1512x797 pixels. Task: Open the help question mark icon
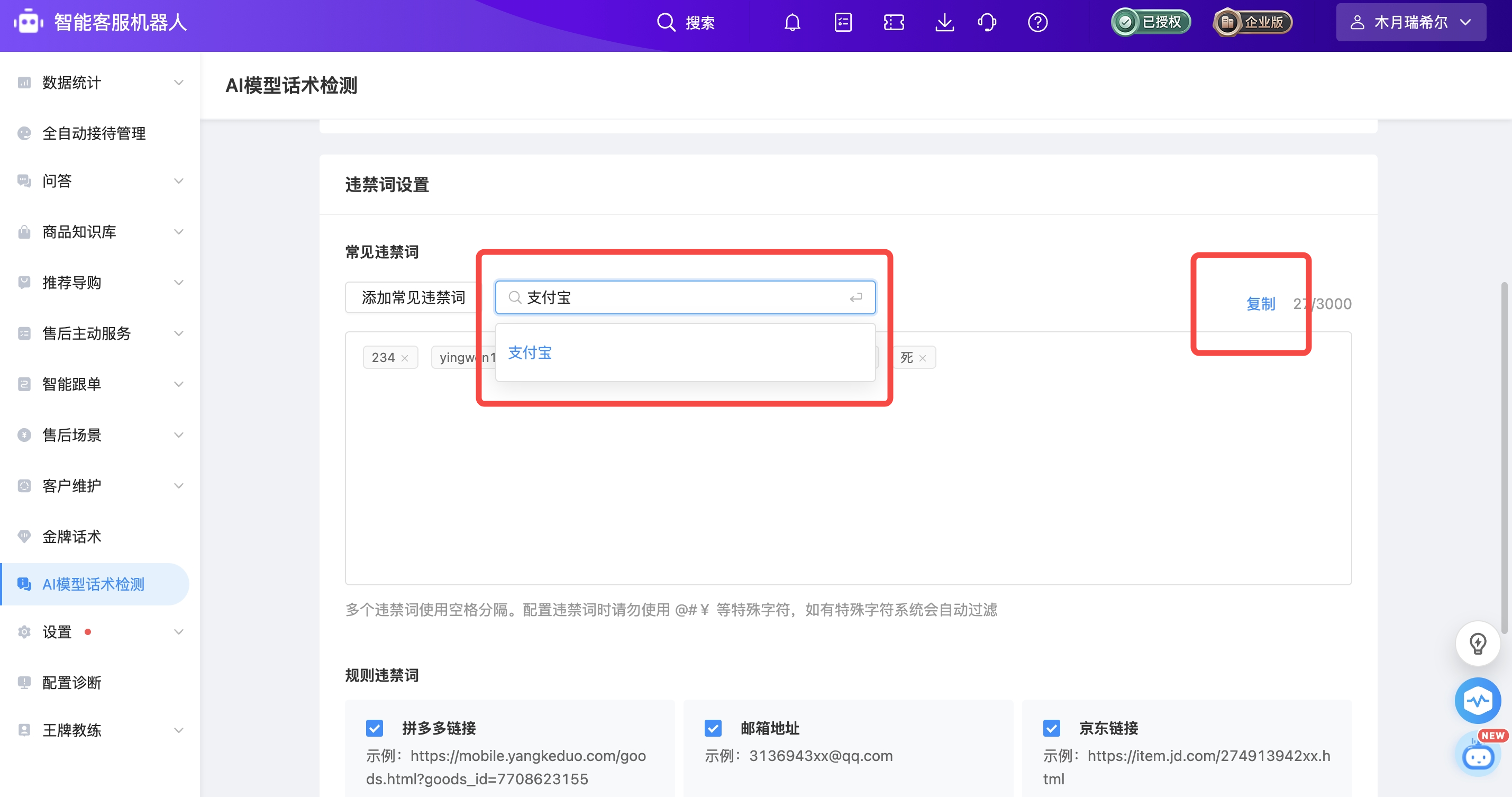1038,22
